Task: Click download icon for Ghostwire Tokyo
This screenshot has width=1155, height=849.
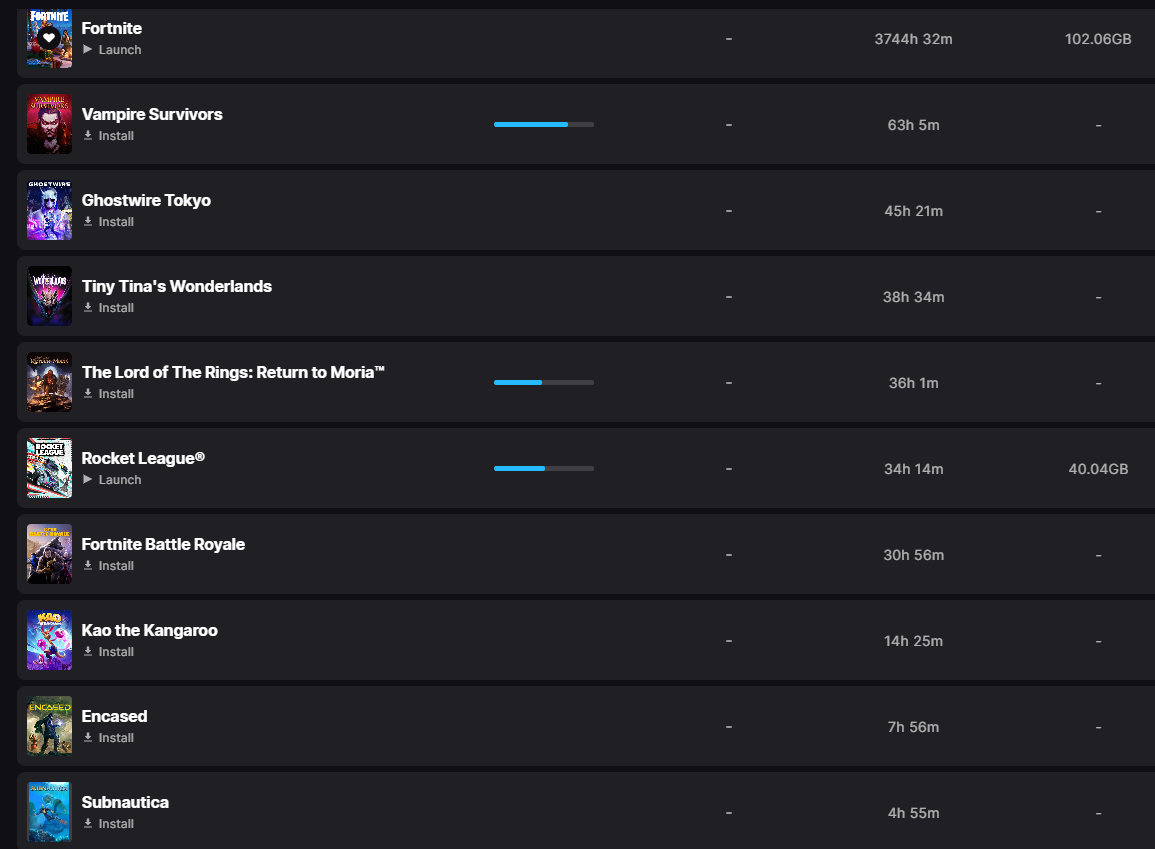Action: 88,221
